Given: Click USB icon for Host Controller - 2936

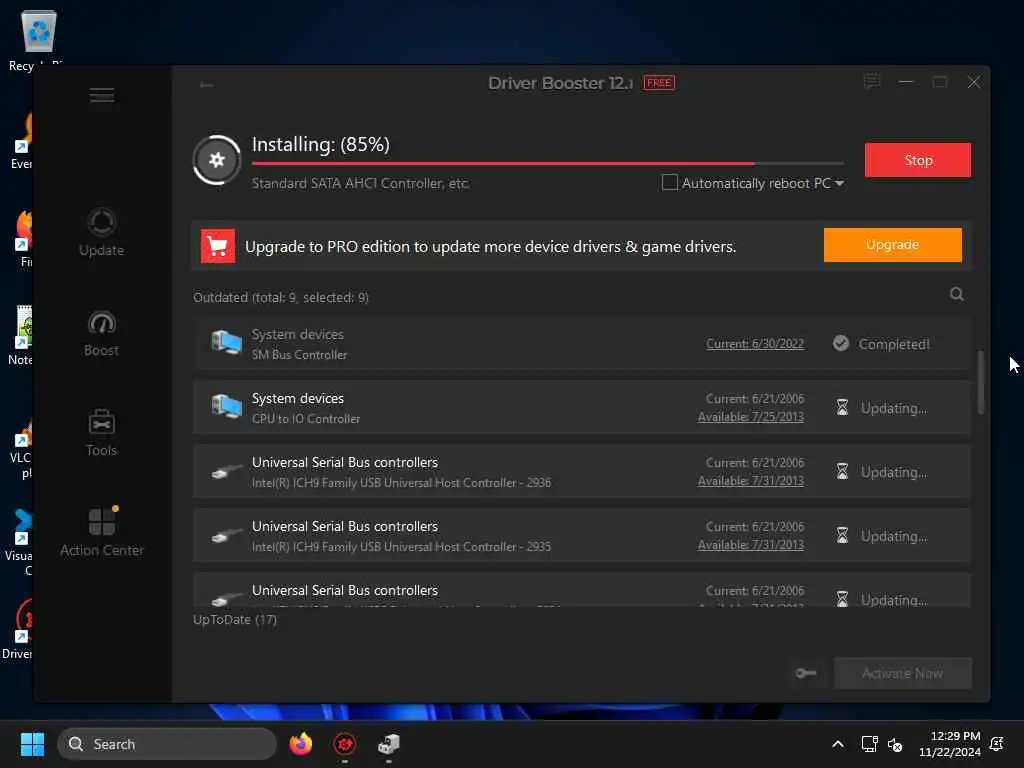Looking at the screenshot, I should 227,472.
